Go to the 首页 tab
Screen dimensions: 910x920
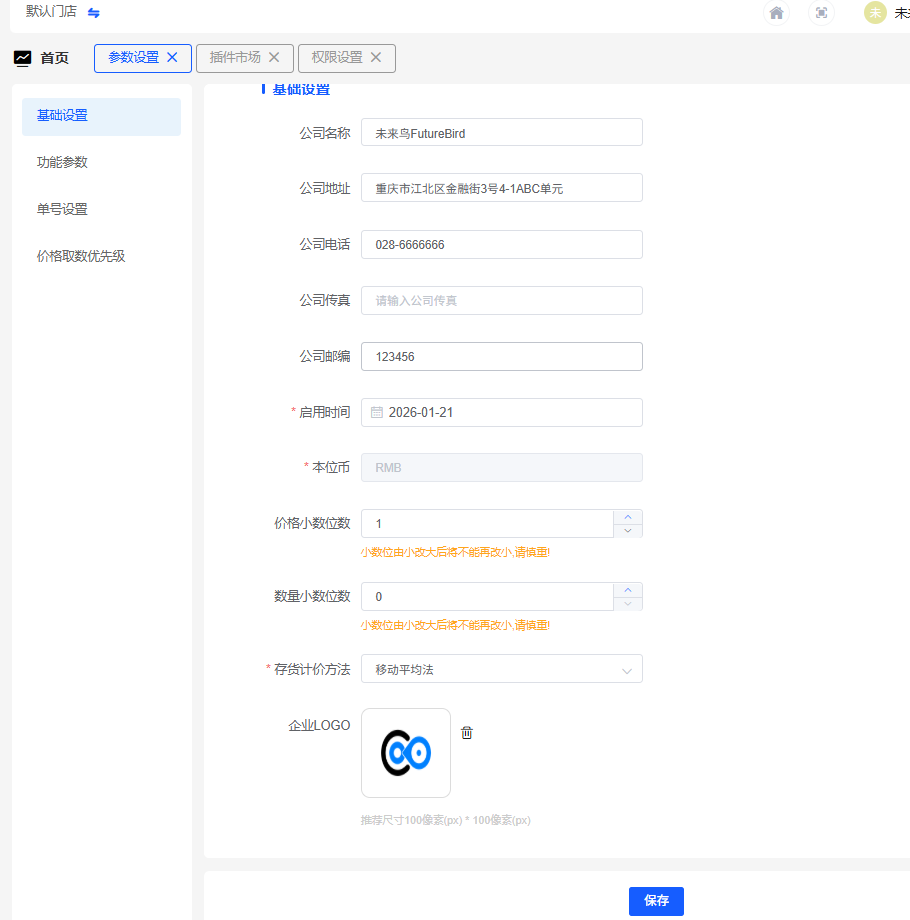click(x=42, y=58)
